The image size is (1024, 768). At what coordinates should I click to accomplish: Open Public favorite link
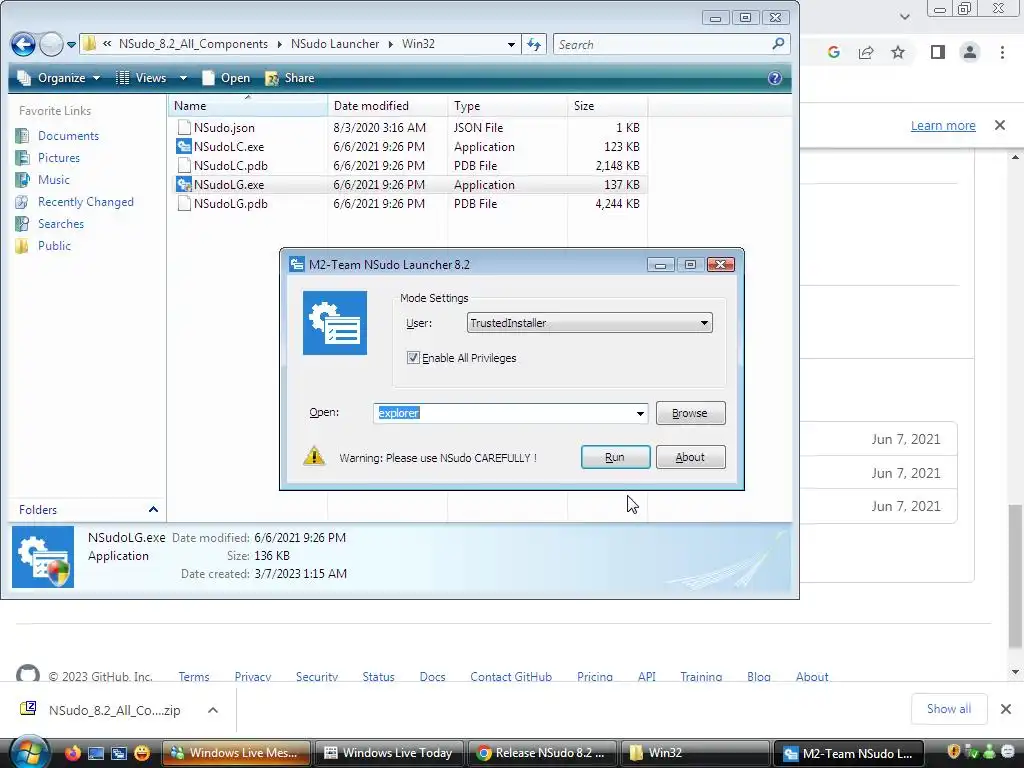pos(54,246)
